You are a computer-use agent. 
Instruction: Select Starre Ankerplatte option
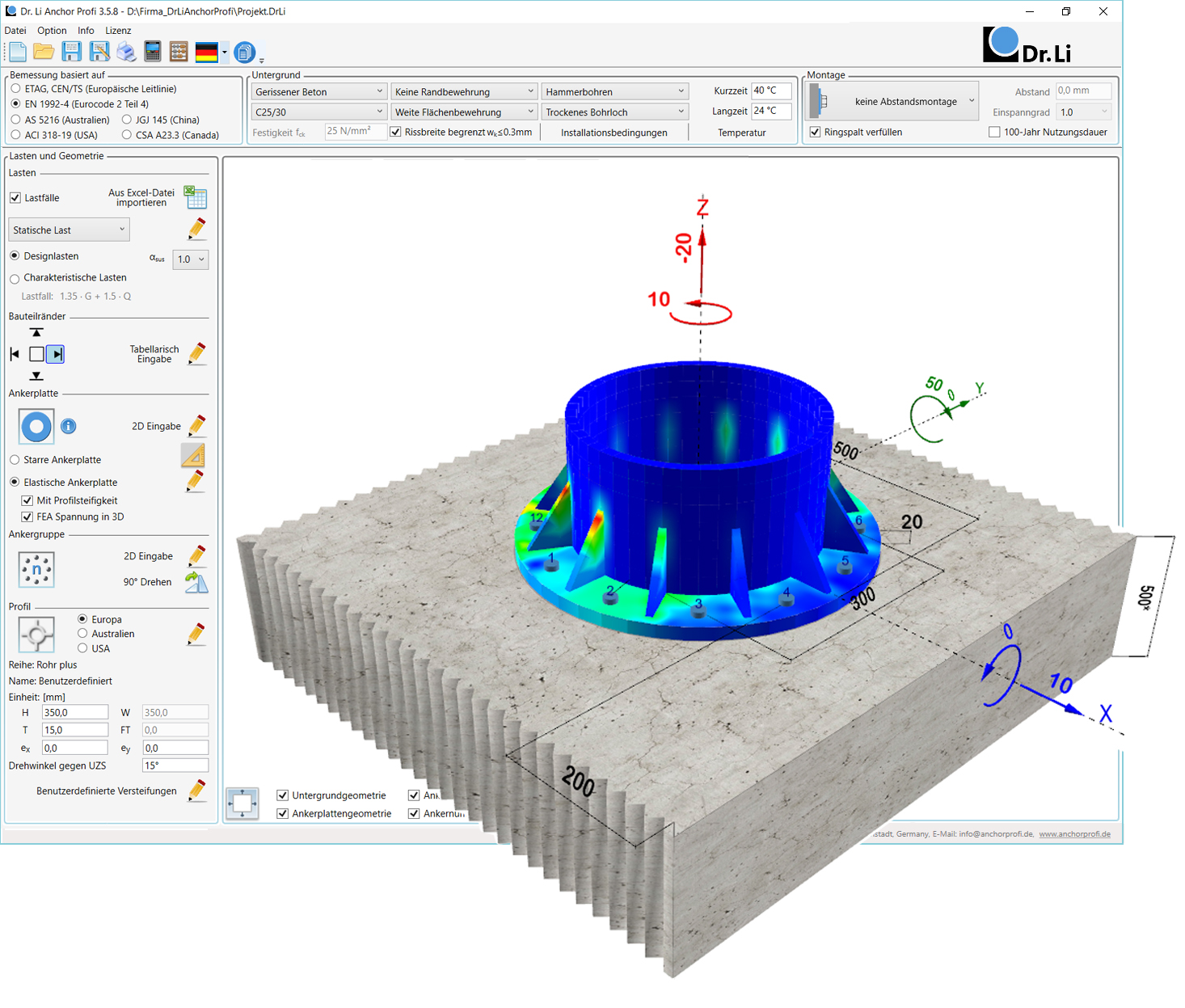pos(15,460)
